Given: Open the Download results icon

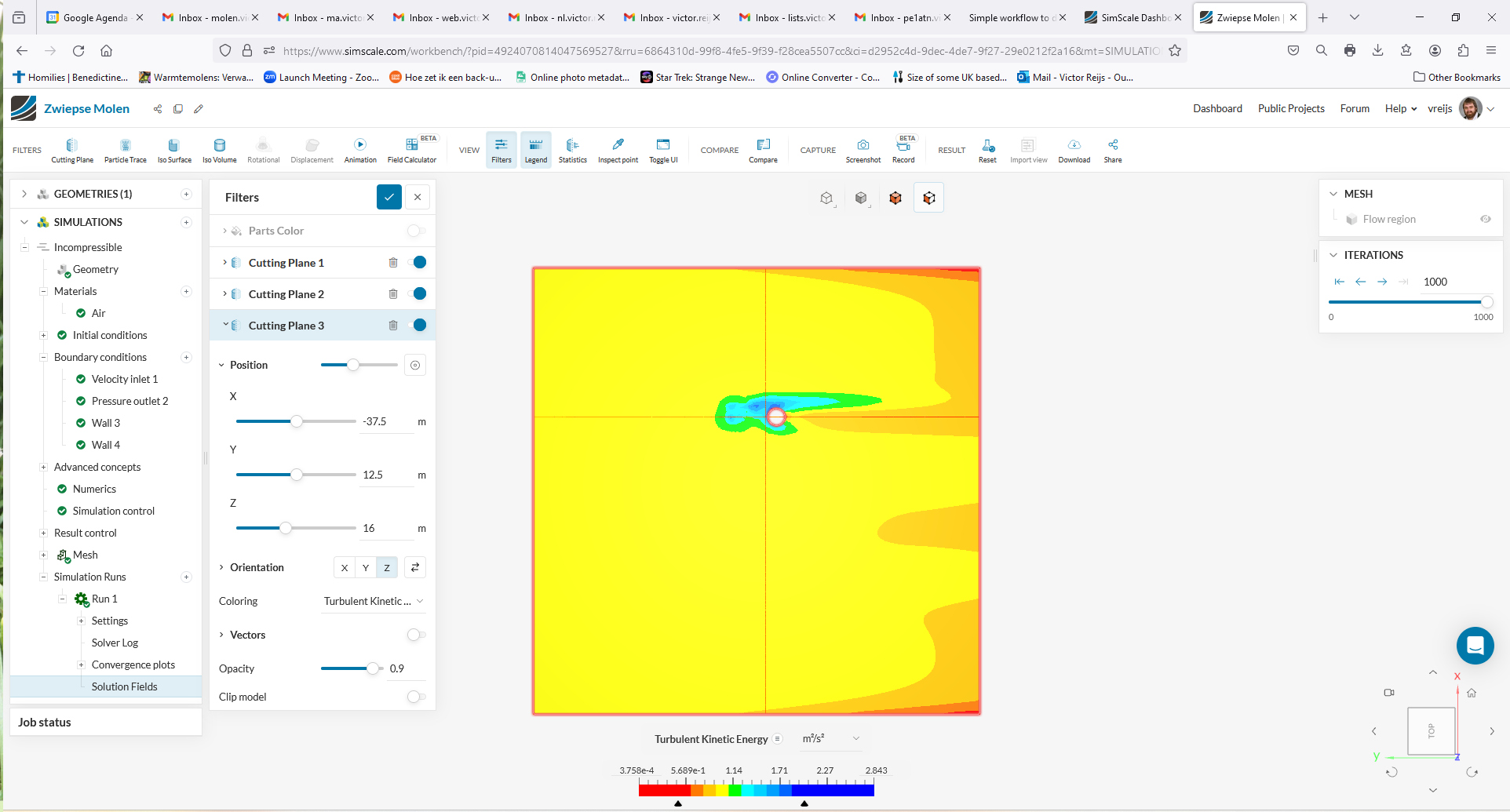Looking at the screenshot, I should (x=1074, y=149).
